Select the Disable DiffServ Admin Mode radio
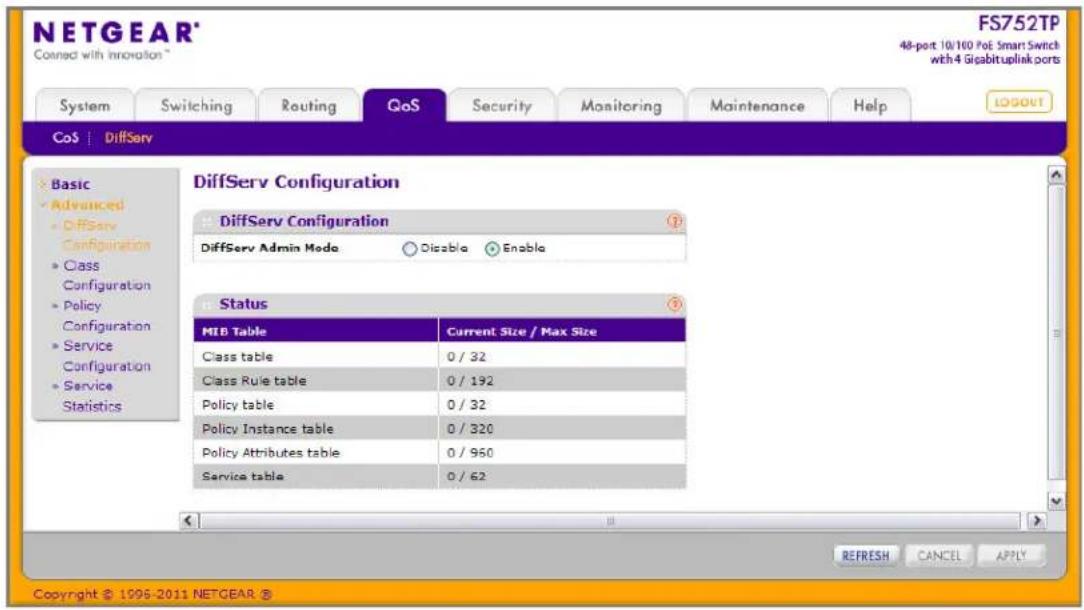Viewport: 1084px width, 610px height. click(x=409, y=249)
